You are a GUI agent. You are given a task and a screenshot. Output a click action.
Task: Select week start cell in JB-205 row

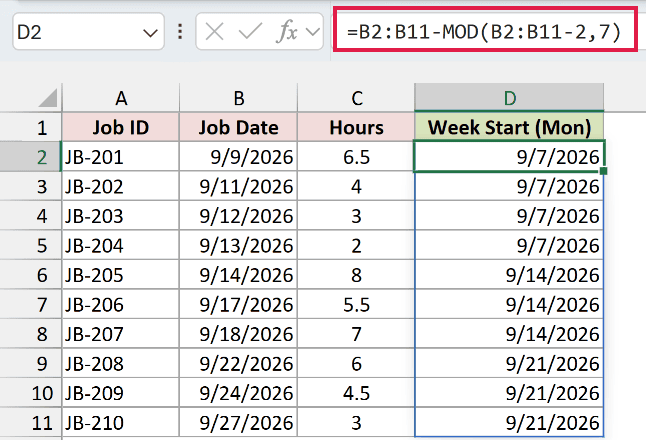pyautogui.click(x=509, y=275)
